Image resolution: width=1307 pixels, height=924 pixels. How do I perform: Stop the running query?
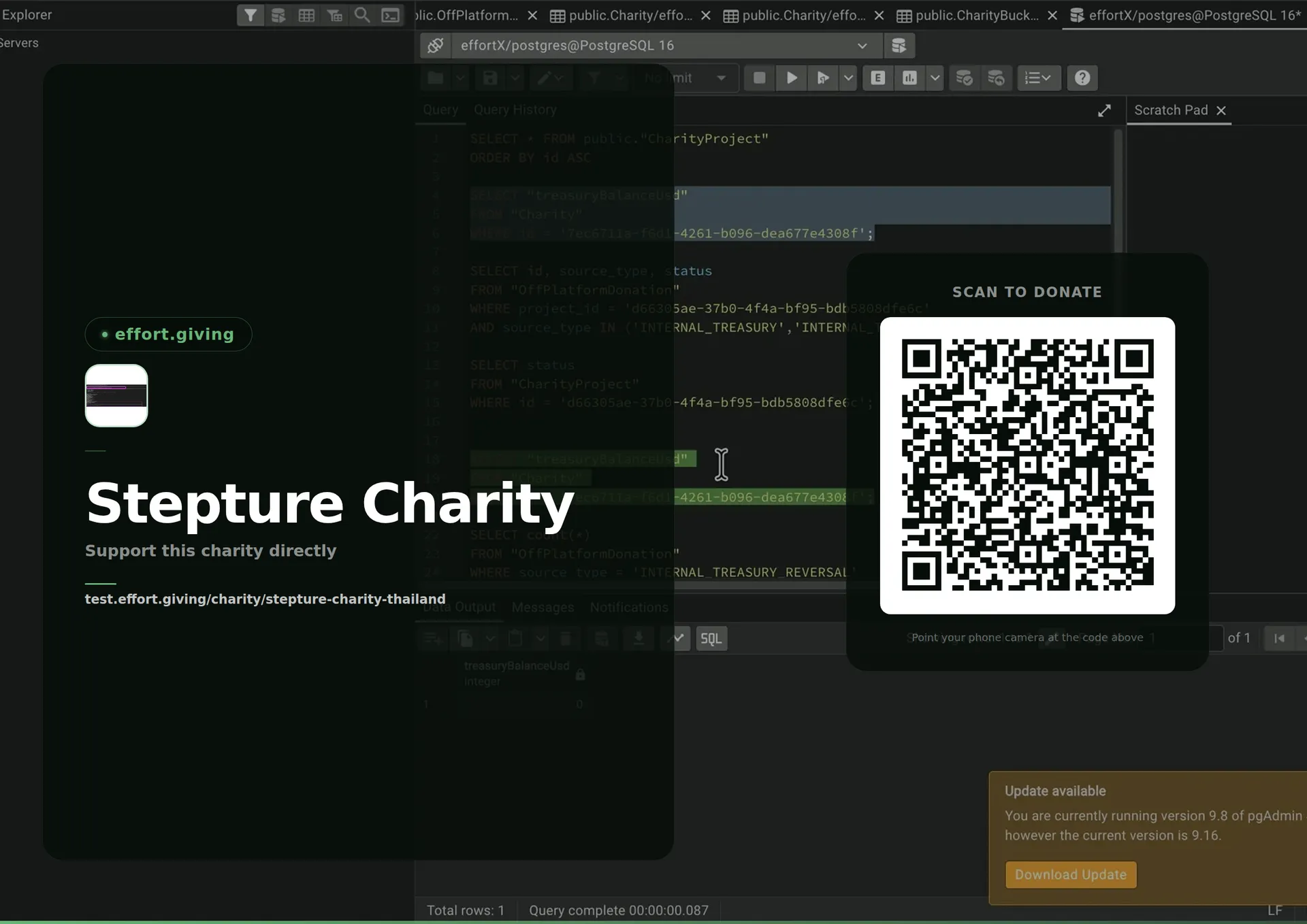click(x=760, y=78)
